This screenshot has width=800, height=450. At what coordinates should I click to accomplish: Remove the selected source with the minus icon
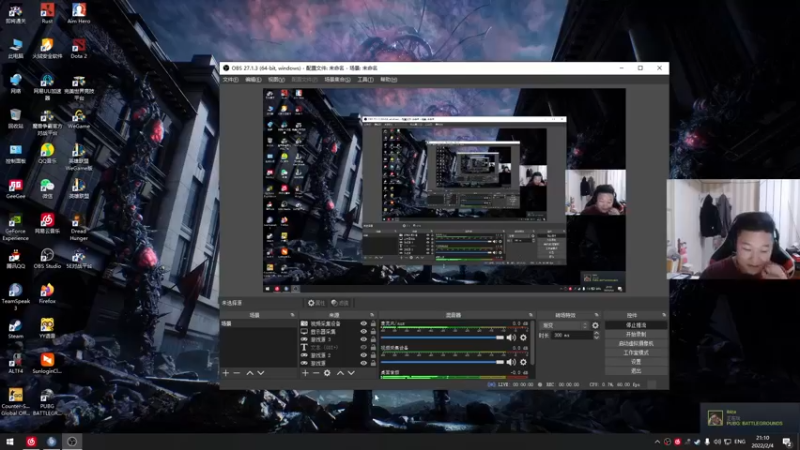[x=316, y=373]
